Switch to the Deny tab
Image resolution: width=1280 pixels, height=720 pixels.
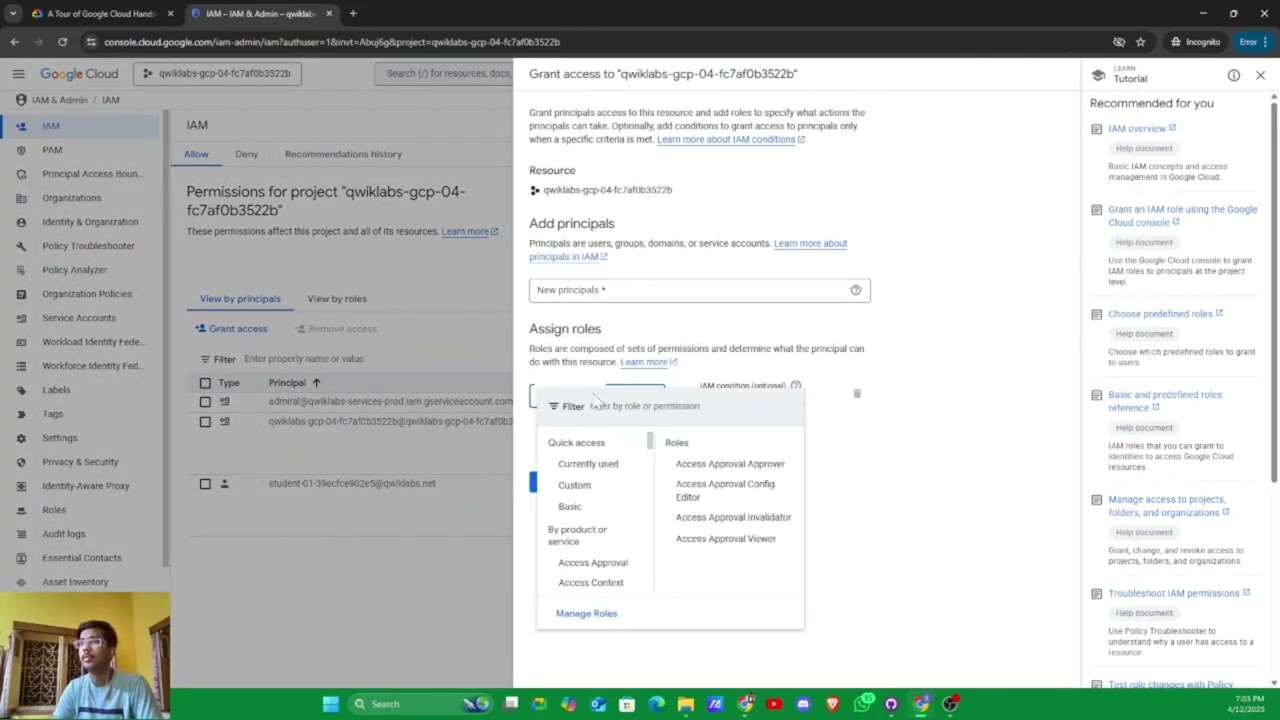(x=246, y=154)
